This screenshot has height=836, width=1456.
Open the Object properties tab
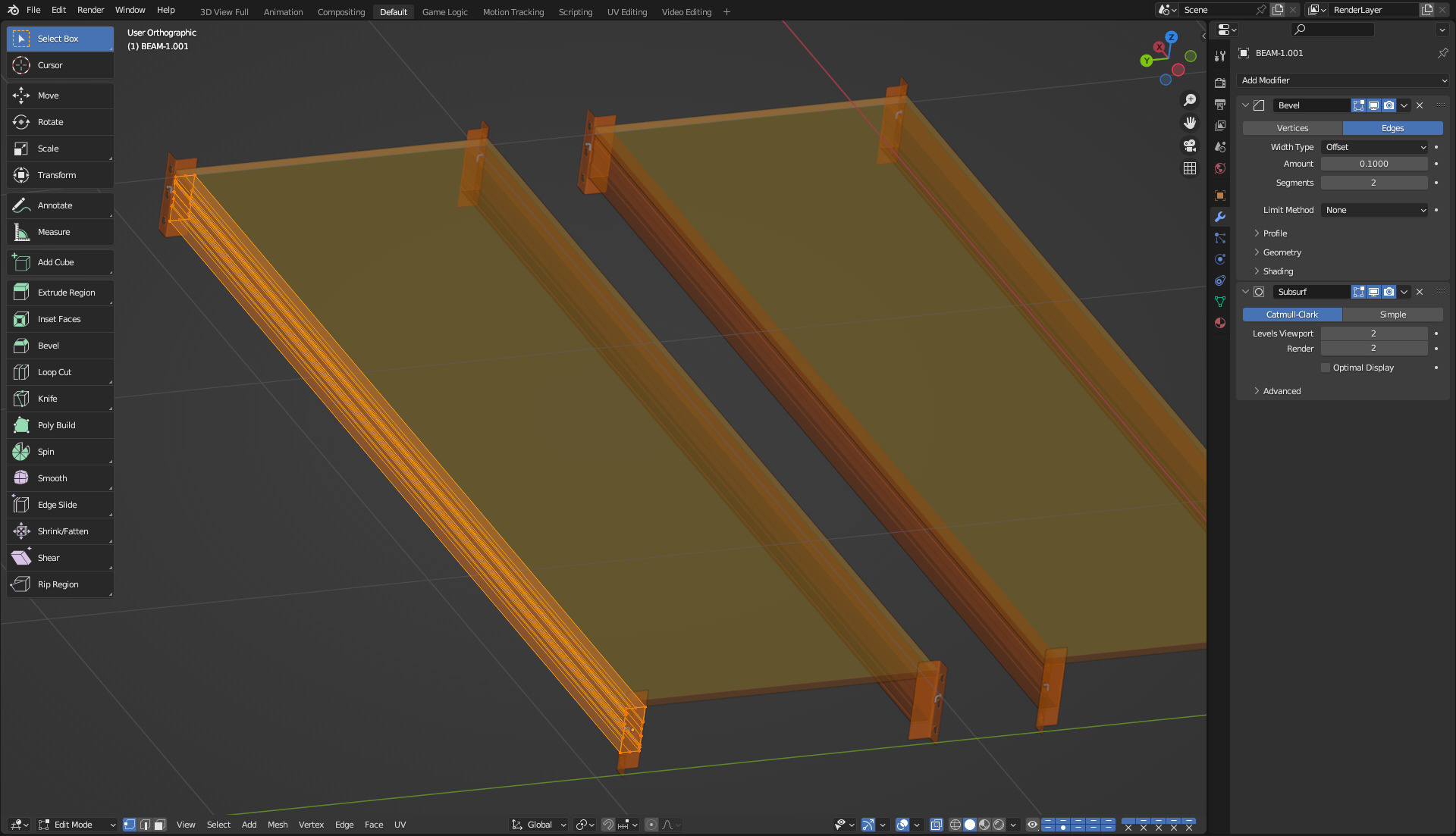pyautogui.click(x=1220, y=196)
